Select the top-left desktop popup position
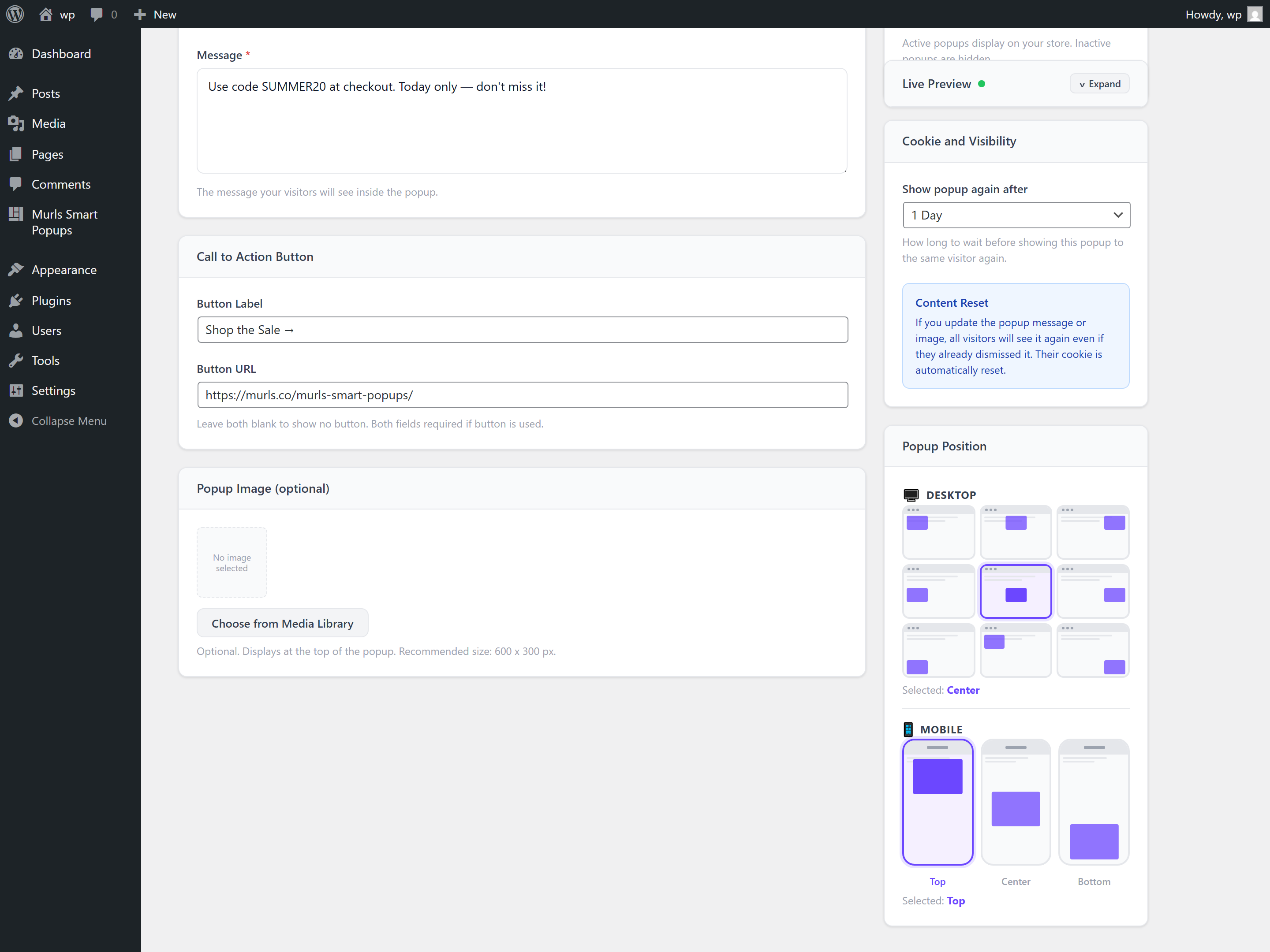The width and height of the screenshot is (1270, 952). (x=938, y=532)
